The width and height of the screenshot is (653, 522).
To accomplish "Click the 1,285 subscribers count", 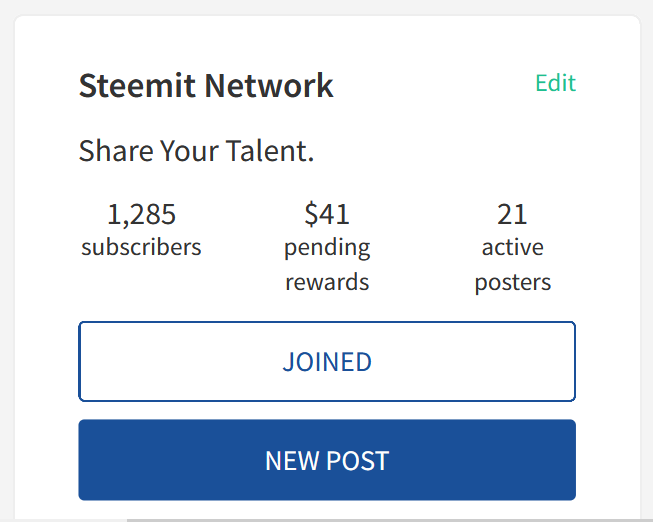I will [142, 214].
